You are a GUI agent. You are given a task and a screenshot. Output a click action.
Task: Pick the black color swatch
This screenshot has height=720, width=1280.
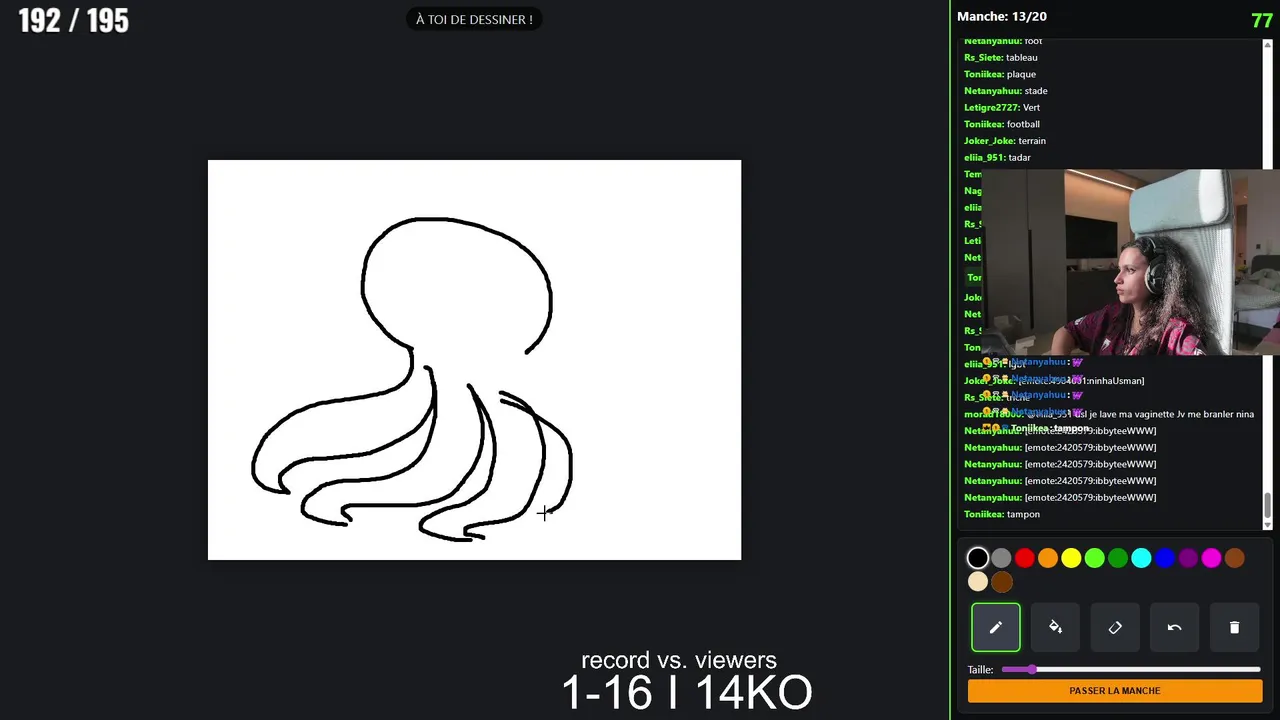(x=978, y=558)
